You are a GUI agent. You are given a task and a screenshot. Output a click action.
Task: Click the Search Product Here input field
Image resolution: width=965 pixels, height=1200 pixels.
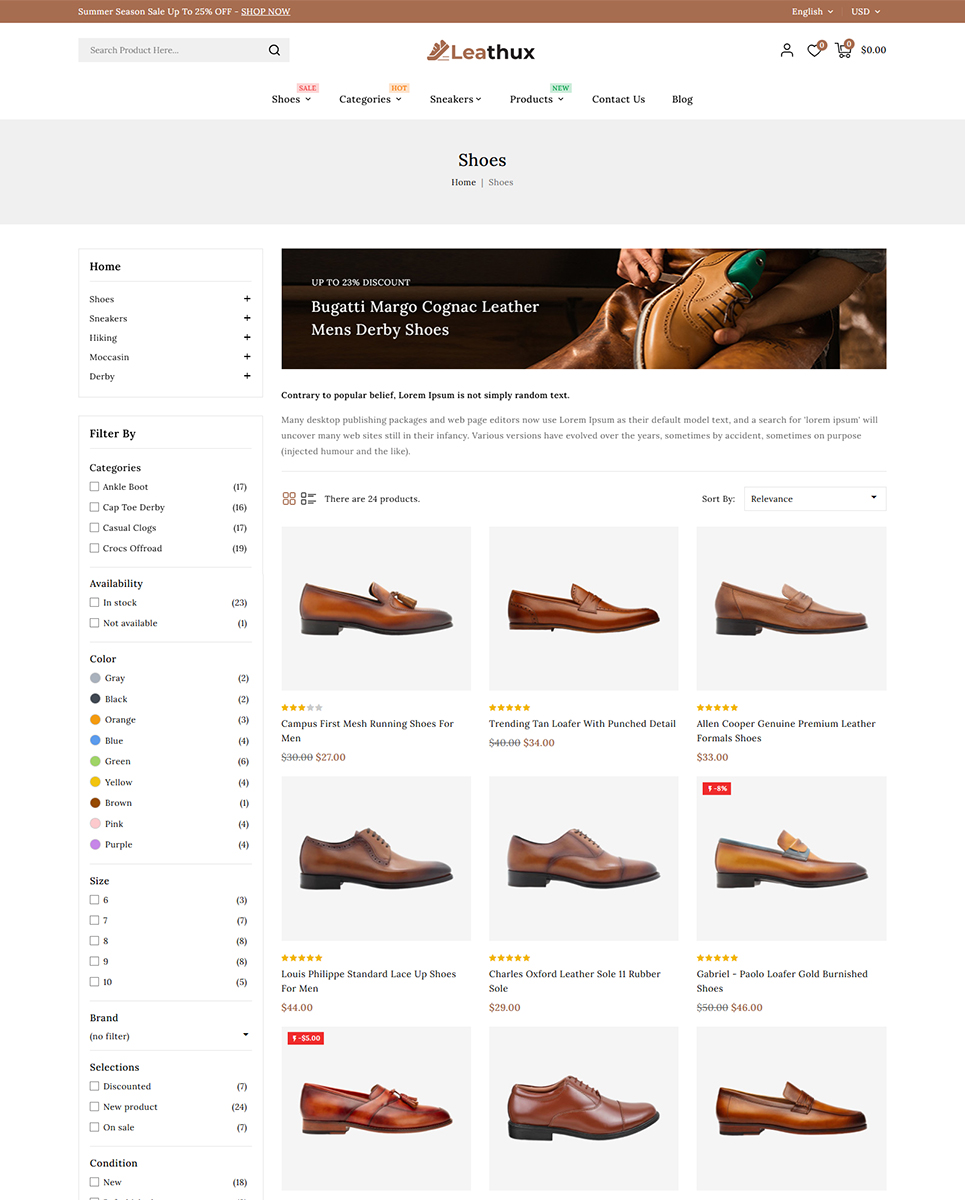(170, 50)
